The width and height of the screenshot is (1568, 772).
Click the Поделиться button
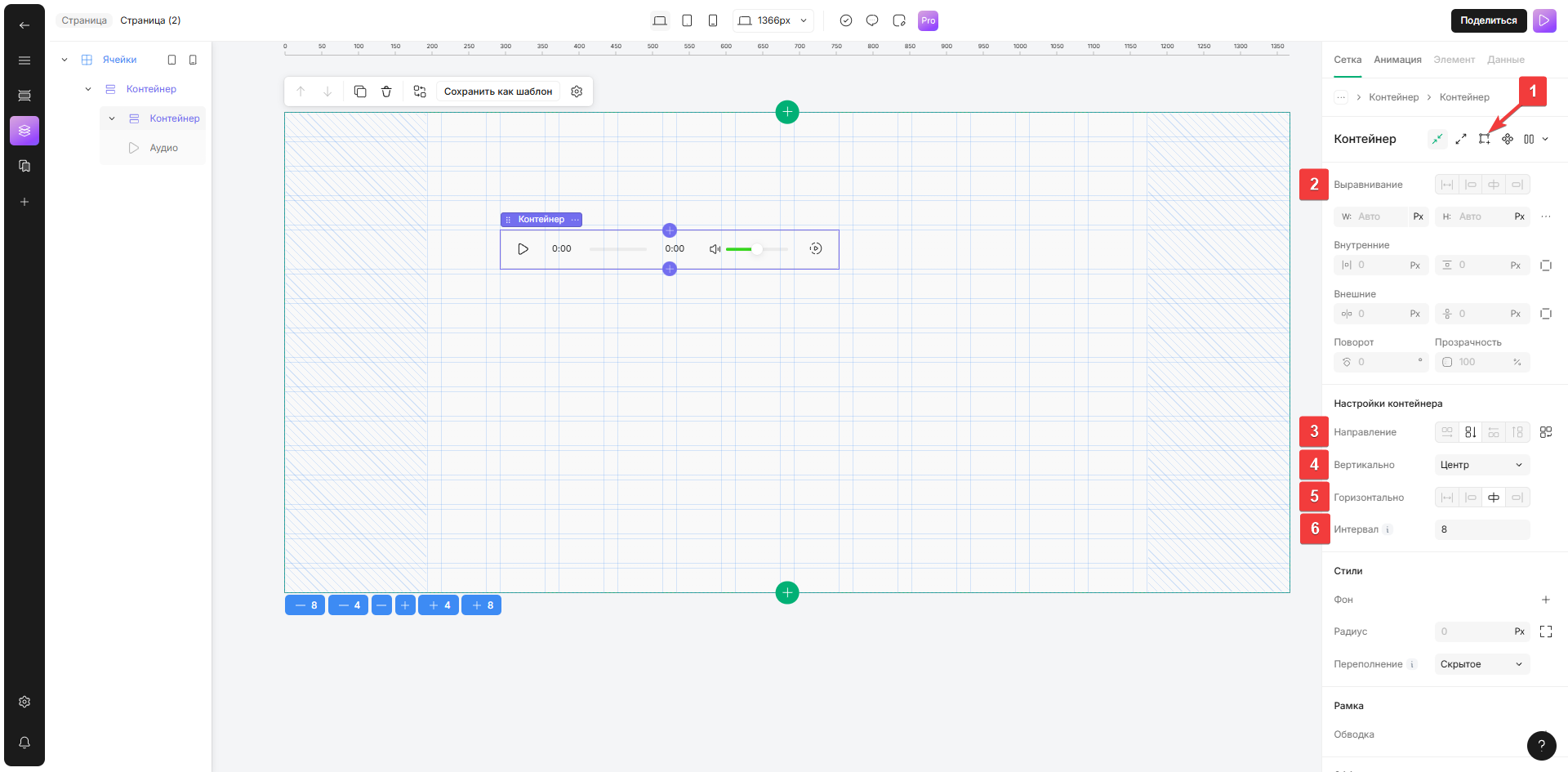tap(1488, 20)
